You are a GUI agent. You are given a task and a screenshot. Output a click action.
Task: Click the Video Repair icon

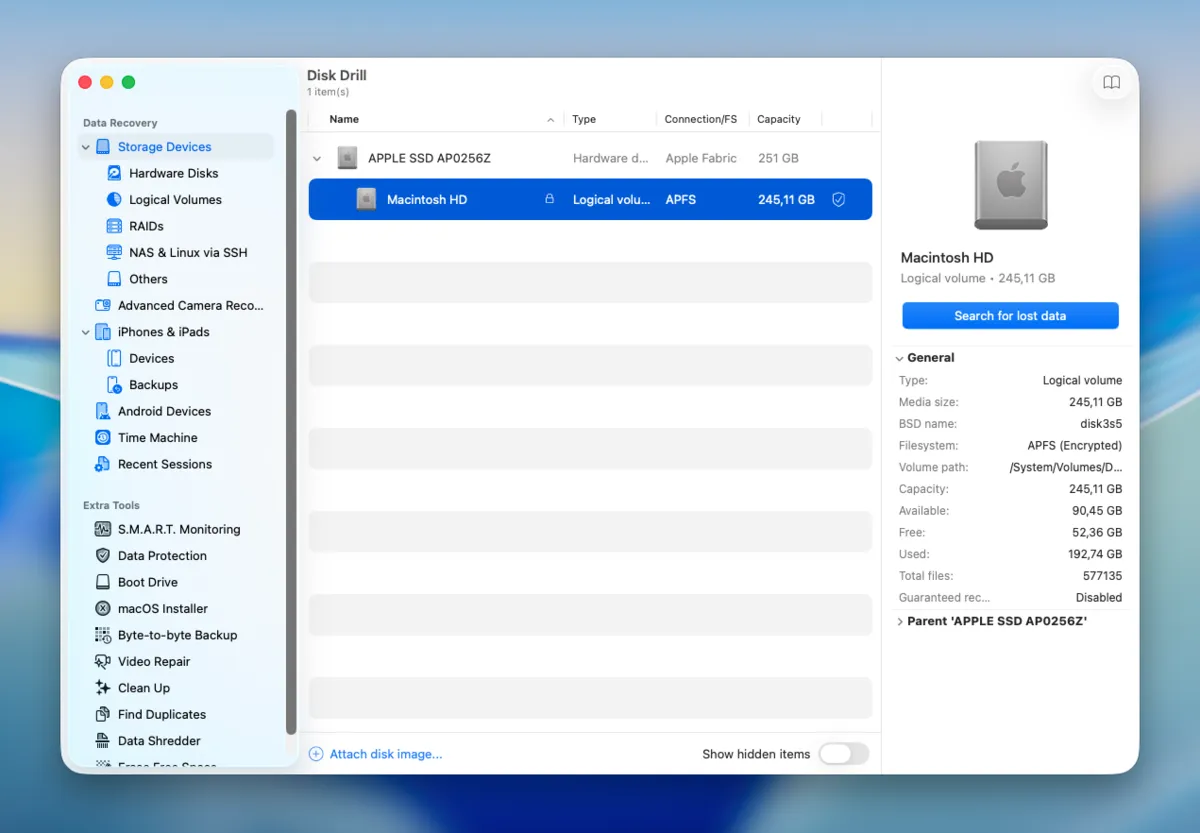103,662
